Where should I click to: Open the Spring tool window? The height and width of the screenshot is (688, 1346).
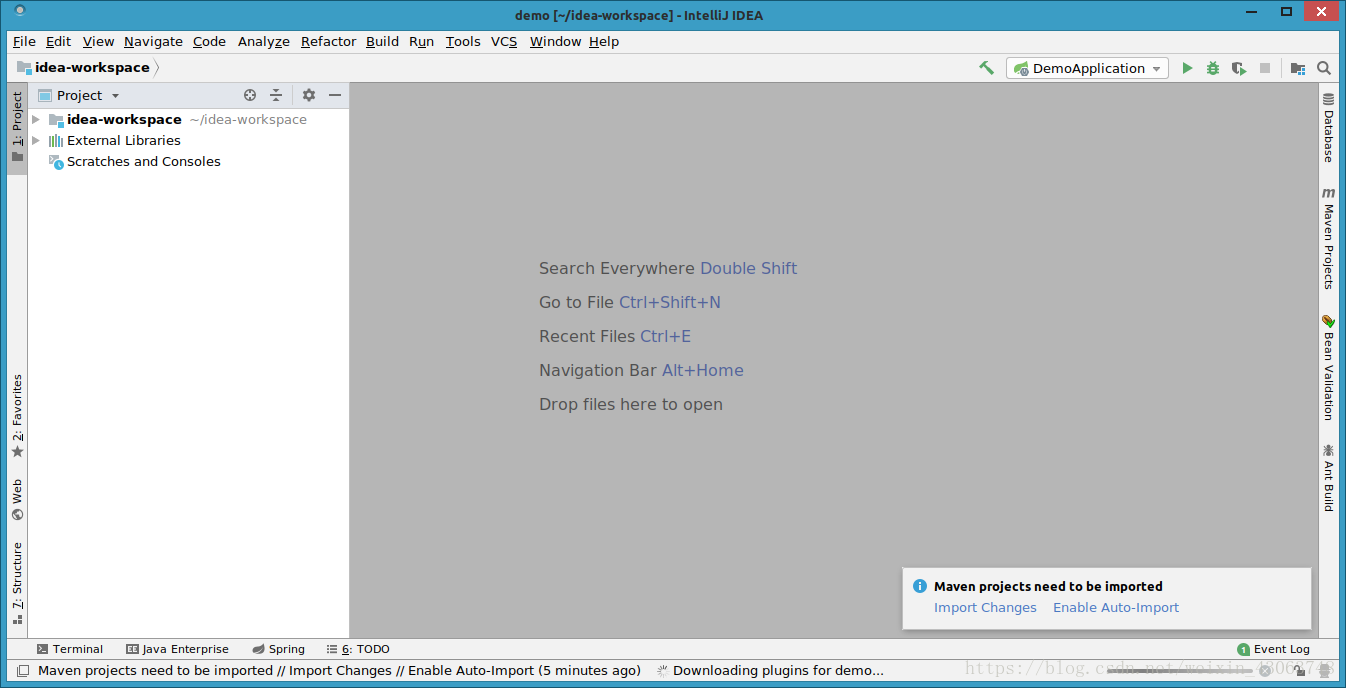point(278,649)
